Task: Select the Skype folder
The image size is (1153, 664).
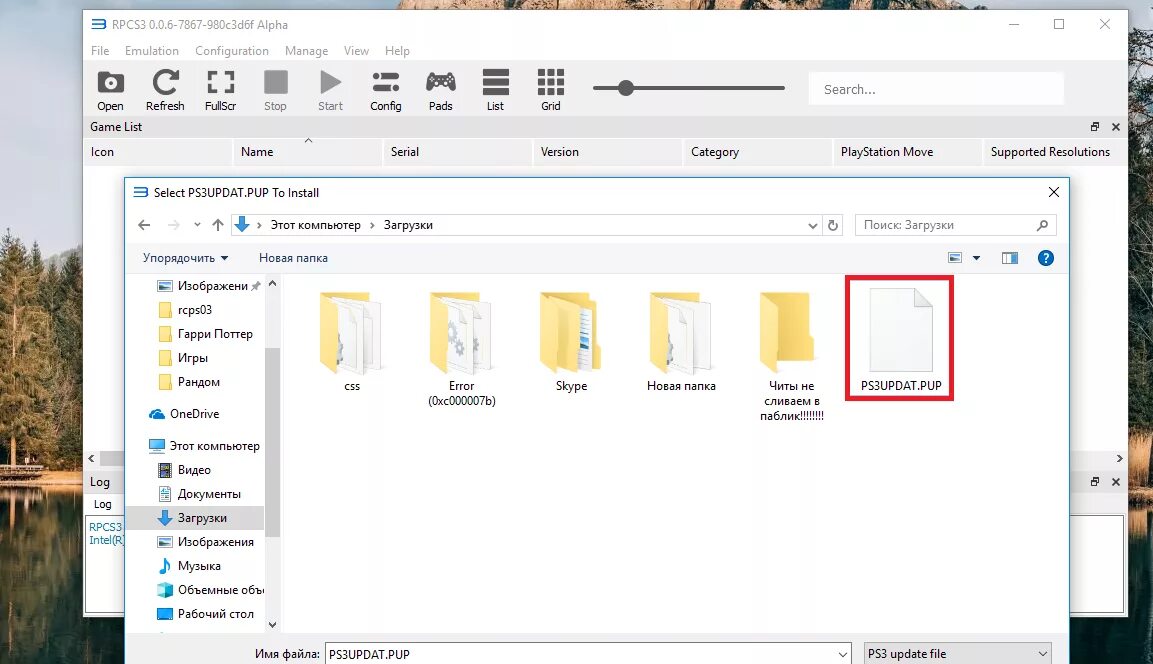Action: pyautogui.click(x=571, y=342)
